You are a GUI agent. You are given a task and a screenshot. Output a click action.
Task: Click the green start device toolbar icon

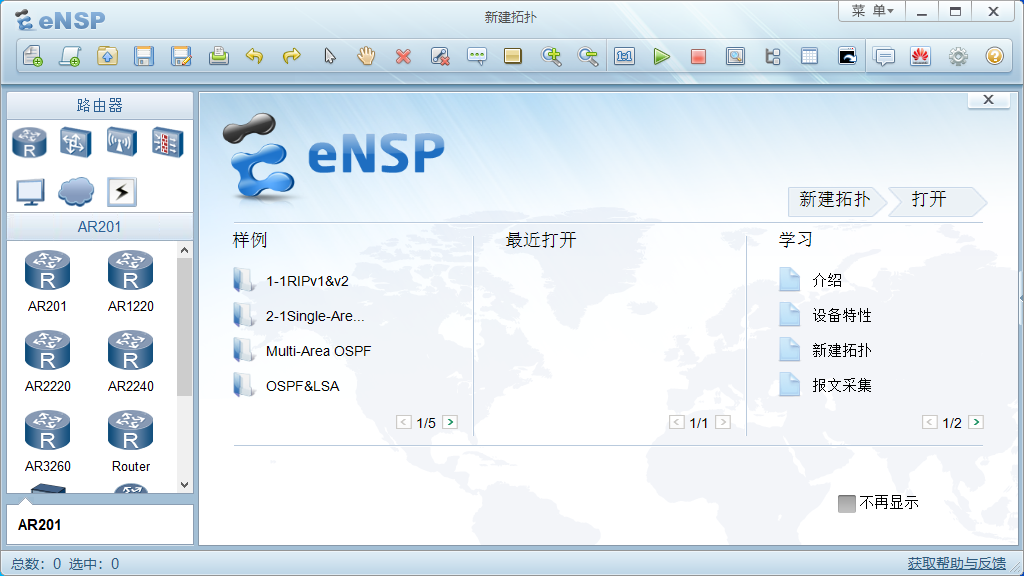click(662, 56)
